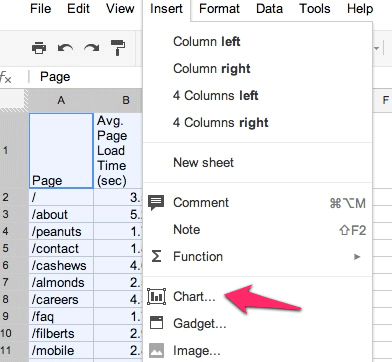Select the cell containing single slash
This screenshot has width=392, height=362.
pyautogui.click(x=61, y=197)
